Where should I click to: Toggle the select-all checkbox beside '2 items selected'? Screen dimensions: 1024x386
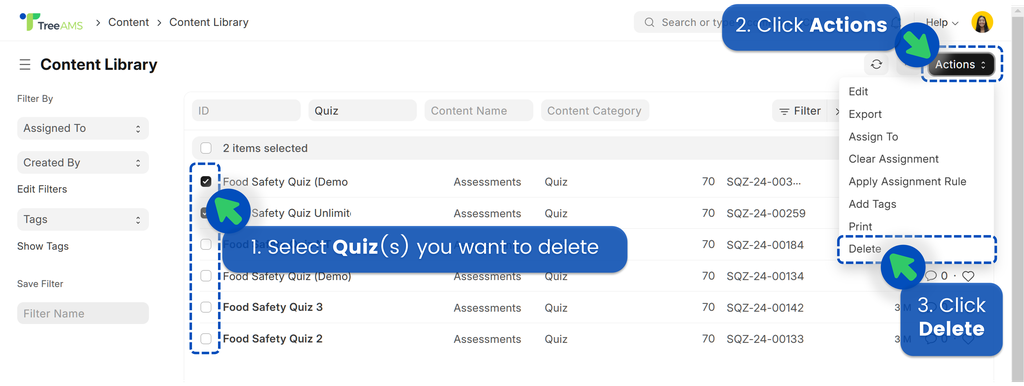206,148
